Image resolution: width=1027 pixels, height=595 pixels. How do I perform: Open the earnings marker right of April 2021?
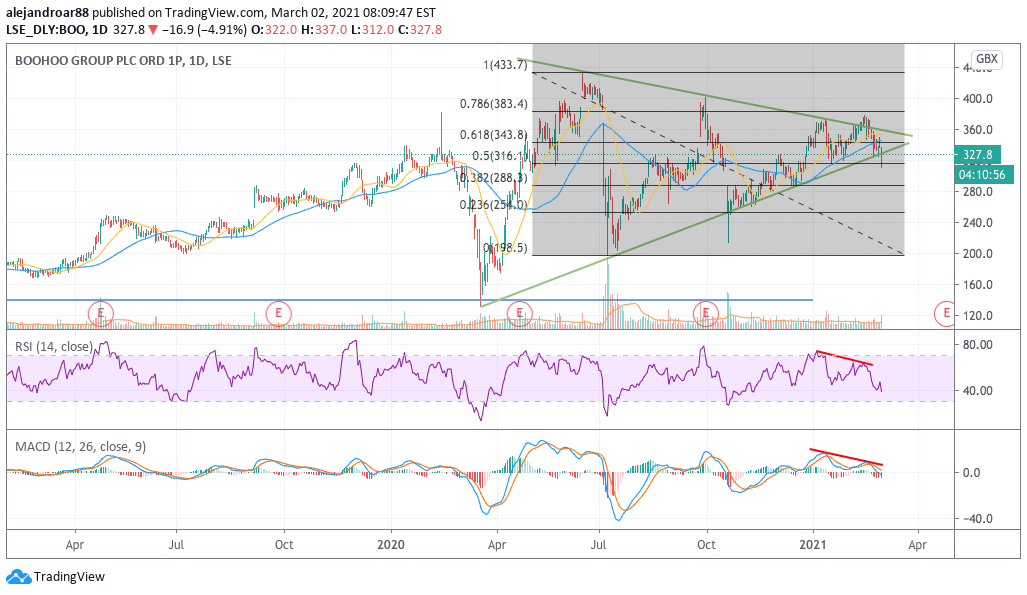click(x=945, y=313)
